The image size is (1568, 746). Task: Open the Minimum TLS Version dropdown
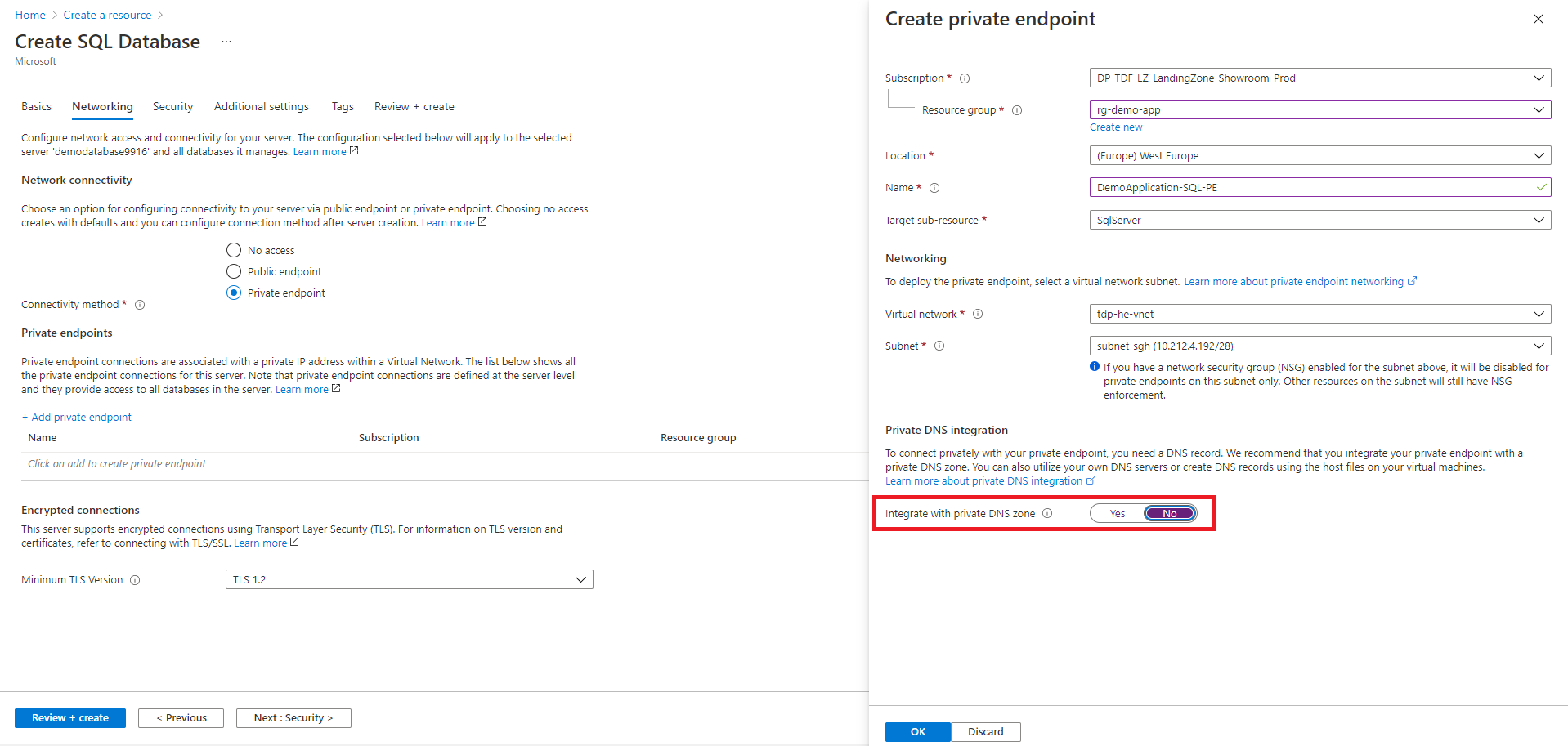pos(409,579)
